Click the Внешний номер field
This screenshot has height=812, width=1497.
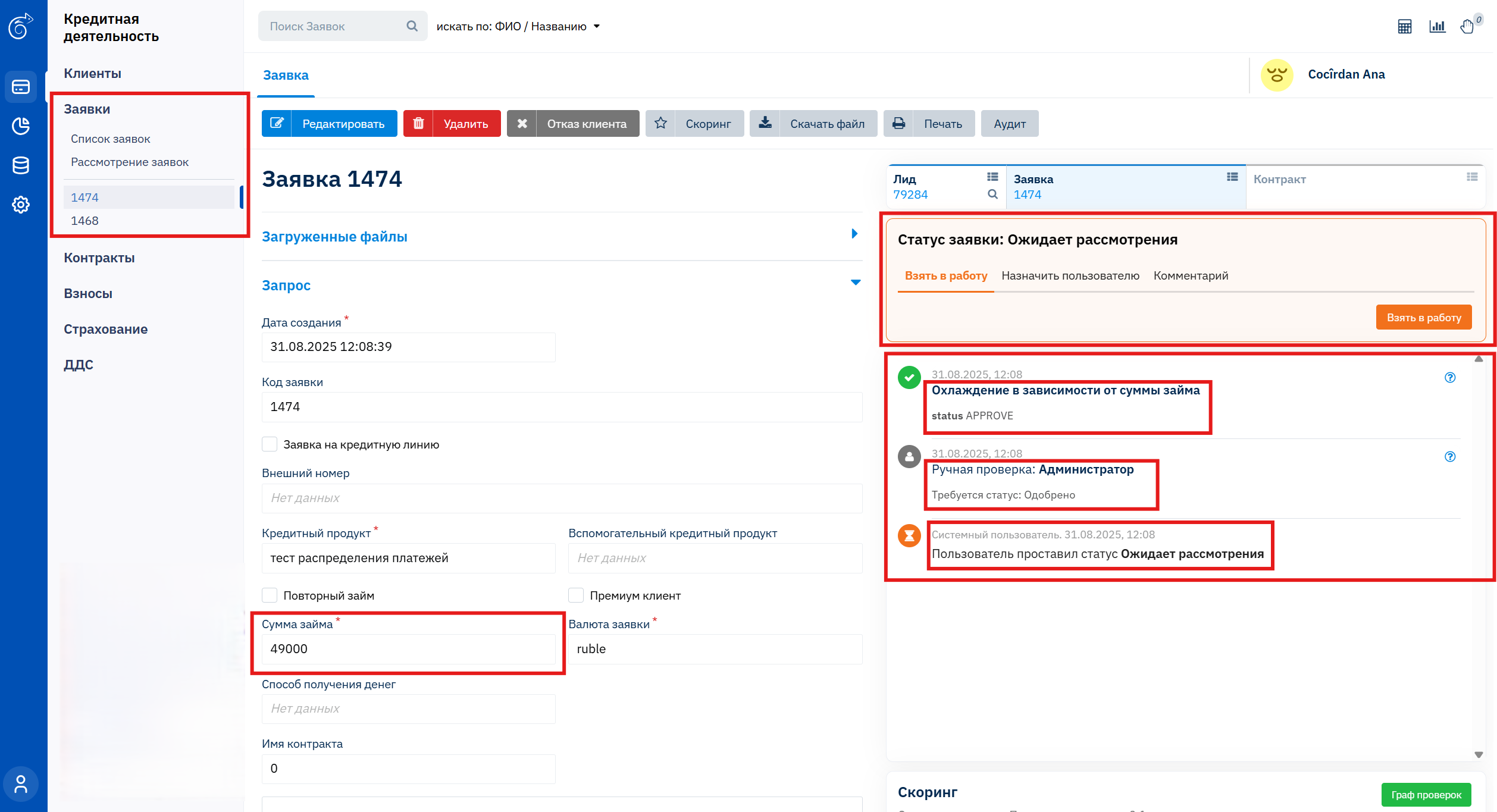(x=562, y=498)
